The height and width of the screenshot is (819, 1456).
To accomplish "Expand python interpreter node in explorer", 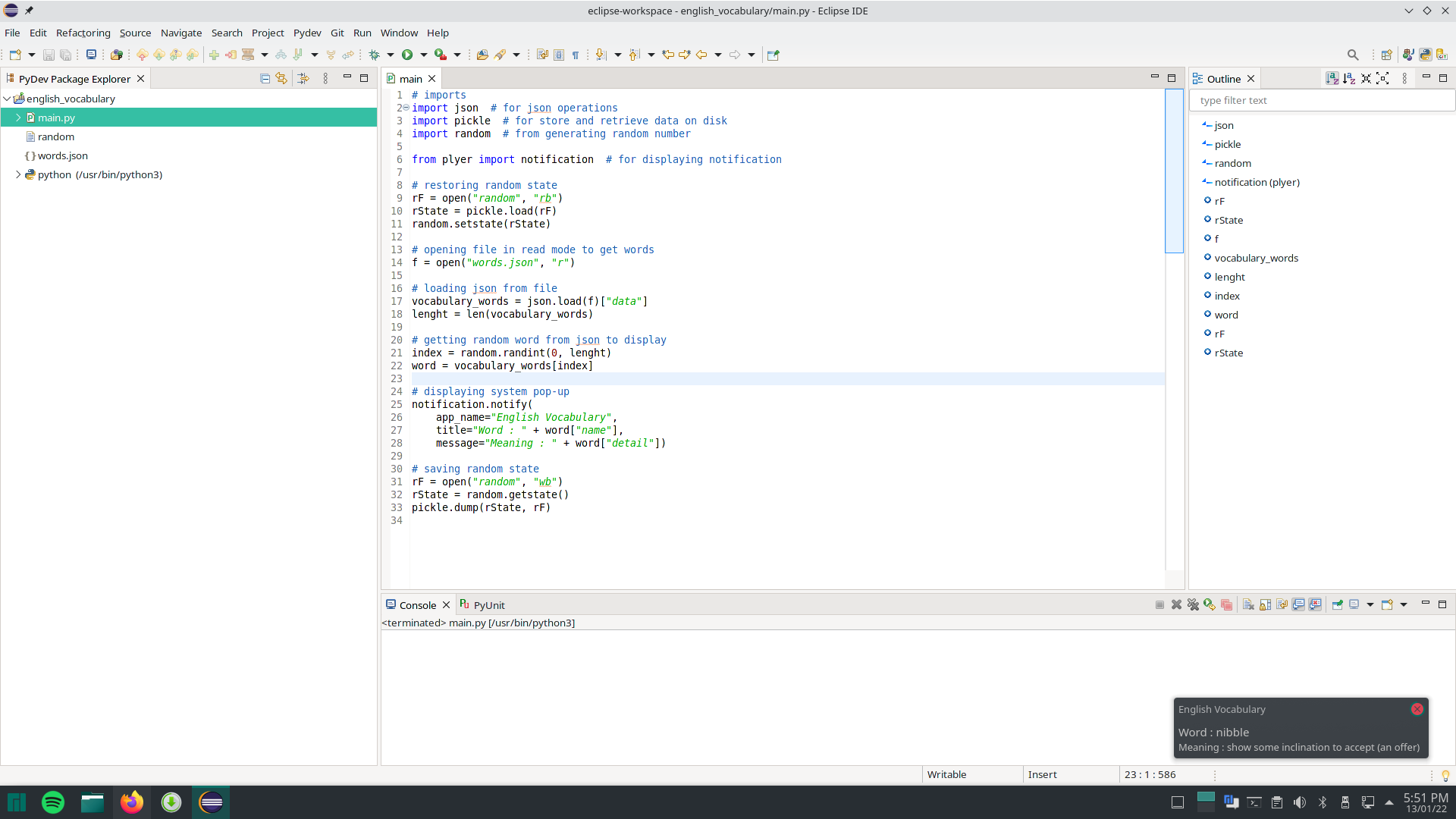I will click(x=18, y=174).
